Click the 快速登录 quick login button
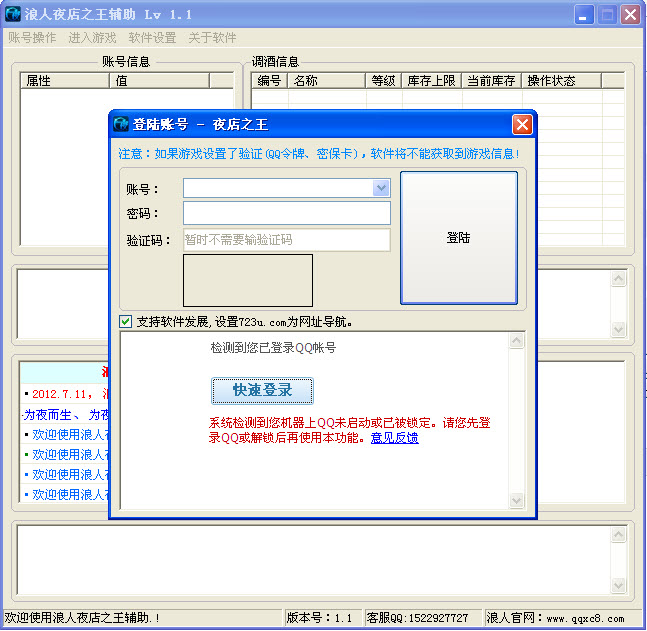Viewport: 647px width, 631px height. point(262,390)
